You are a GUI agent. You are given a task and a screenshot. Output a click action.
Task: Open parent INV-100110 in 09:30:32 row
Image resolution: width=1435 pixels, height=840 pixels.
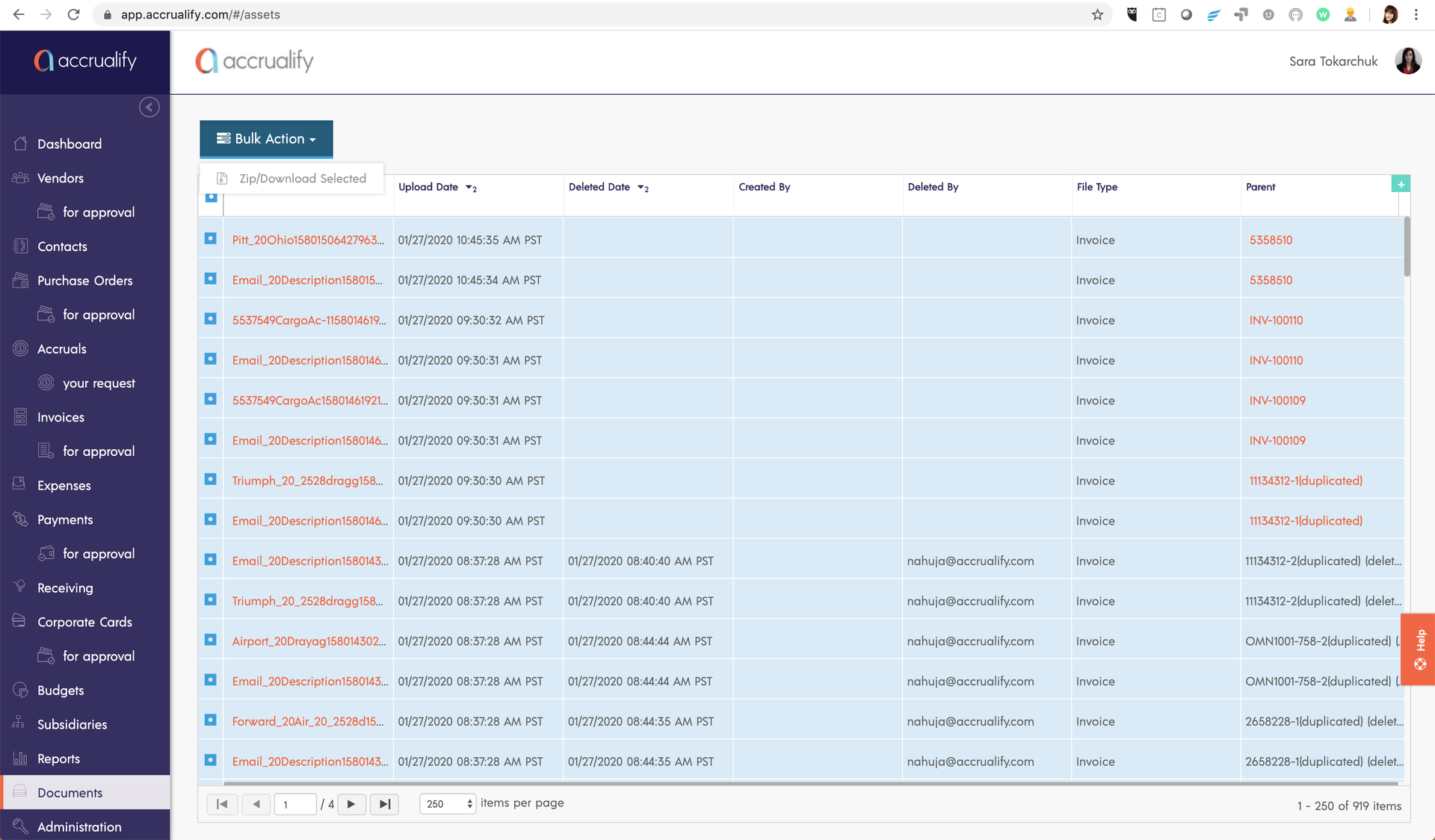click(x=1276, y=320)
